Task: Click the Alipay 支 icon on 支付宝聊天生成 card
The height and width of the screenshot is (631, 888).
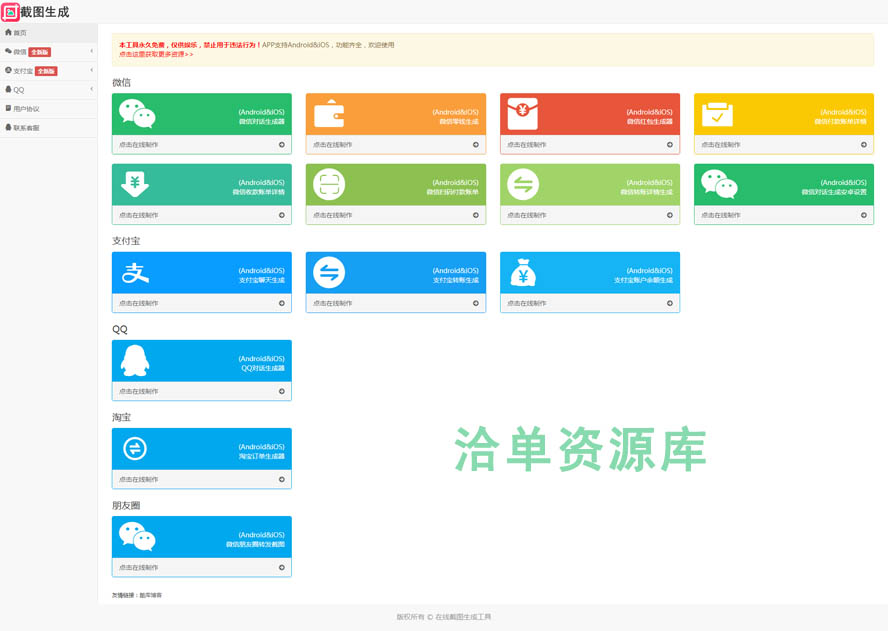Action: click(x=135, y=272)
